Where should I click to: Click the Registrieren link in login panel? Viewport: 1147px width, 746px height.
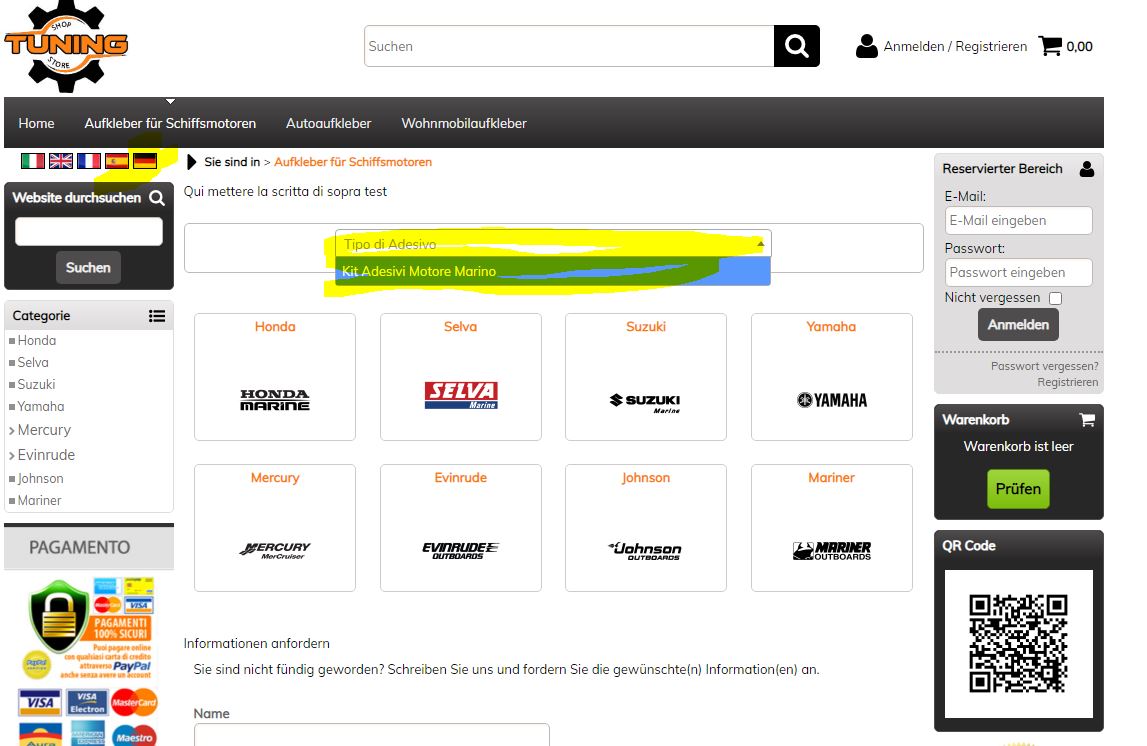pos(1067,383)
